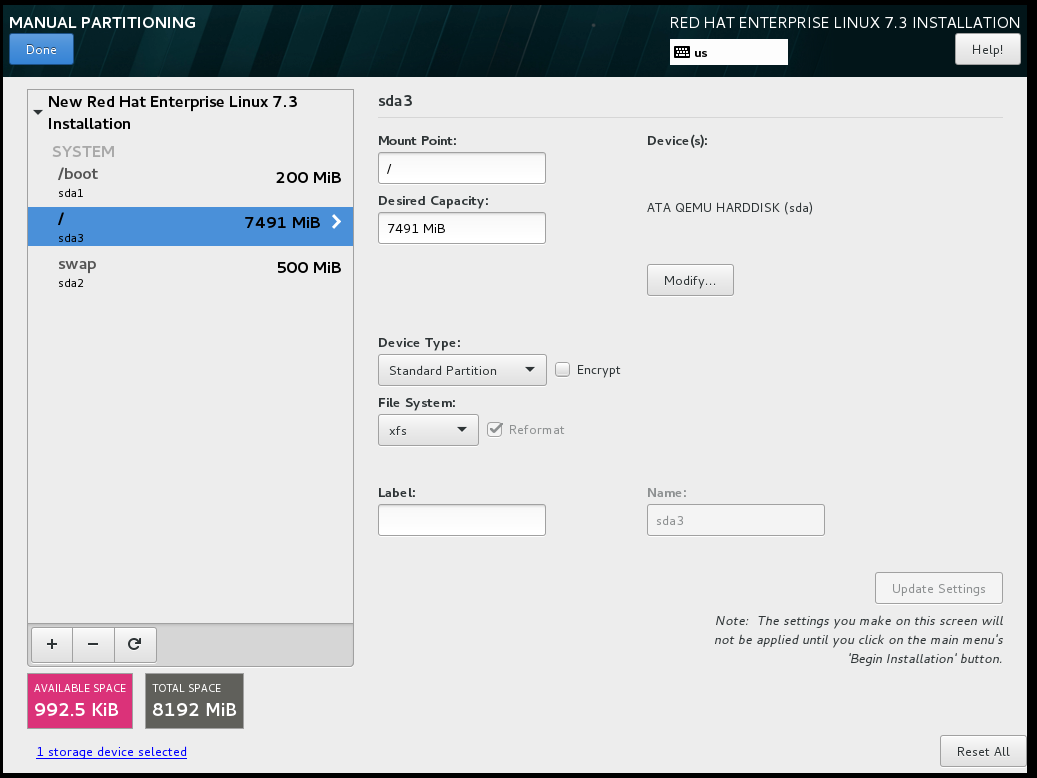Click the remove mount point minus icon

click(x=93, y=644)
